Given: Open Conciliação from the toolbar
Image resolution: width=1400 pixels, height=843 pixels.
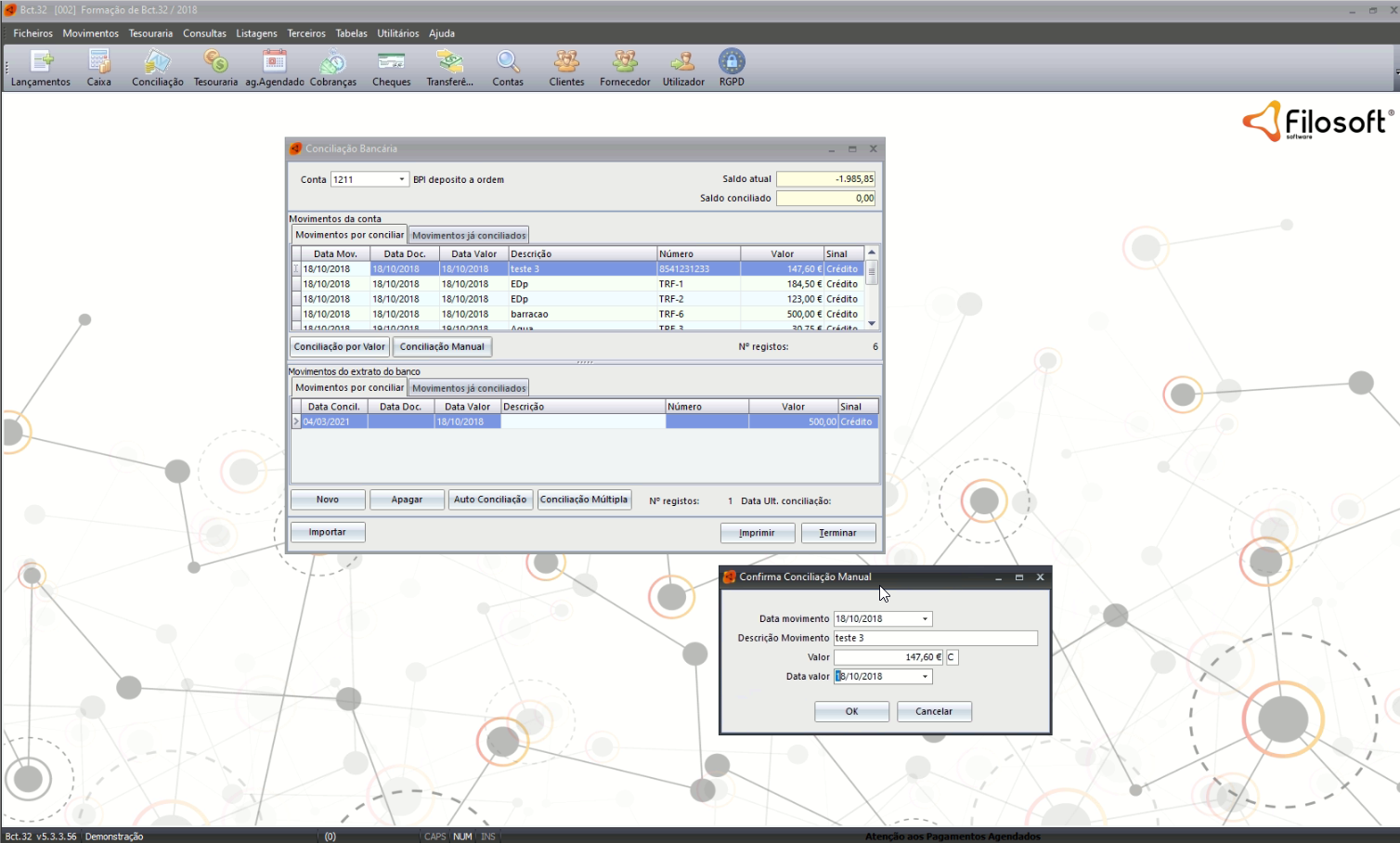Looking at the screenshot, I should click(157, 63).
